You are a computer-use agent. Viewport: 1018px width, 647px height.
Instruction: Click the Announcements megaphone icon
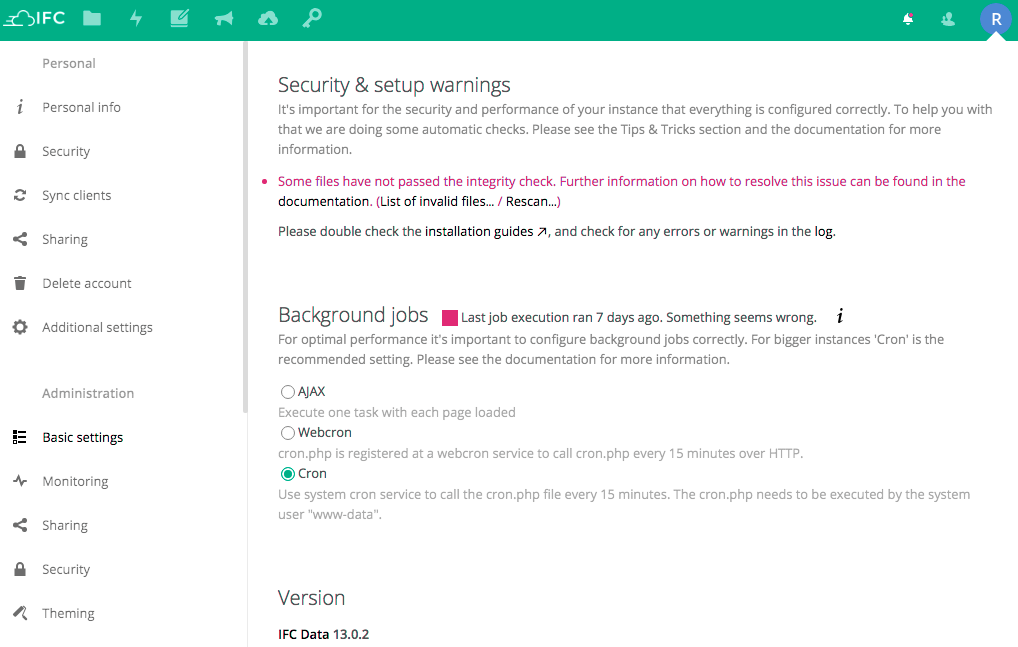[x=224, y=18]
